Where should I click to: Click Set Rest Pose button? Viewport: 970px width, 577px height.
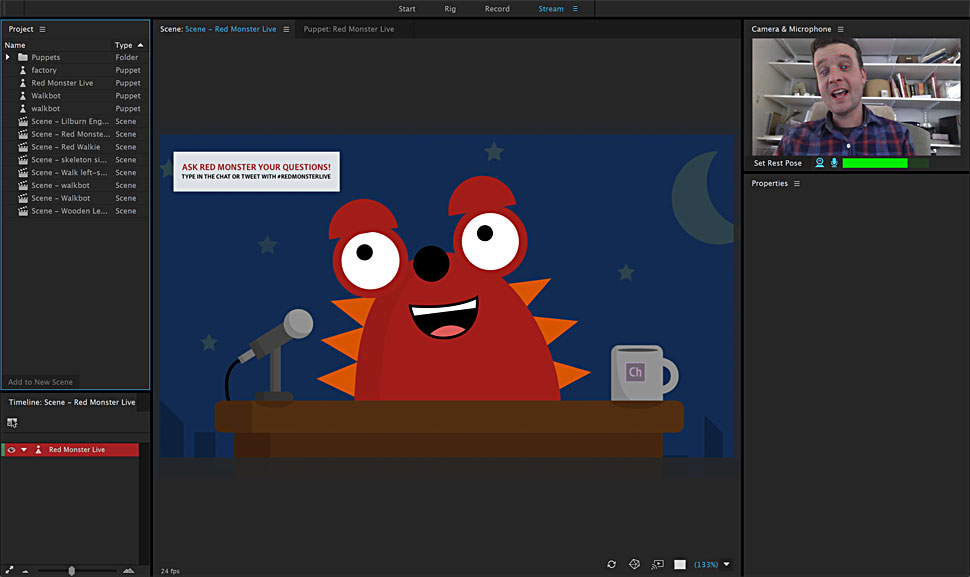[x=778, y=163]
